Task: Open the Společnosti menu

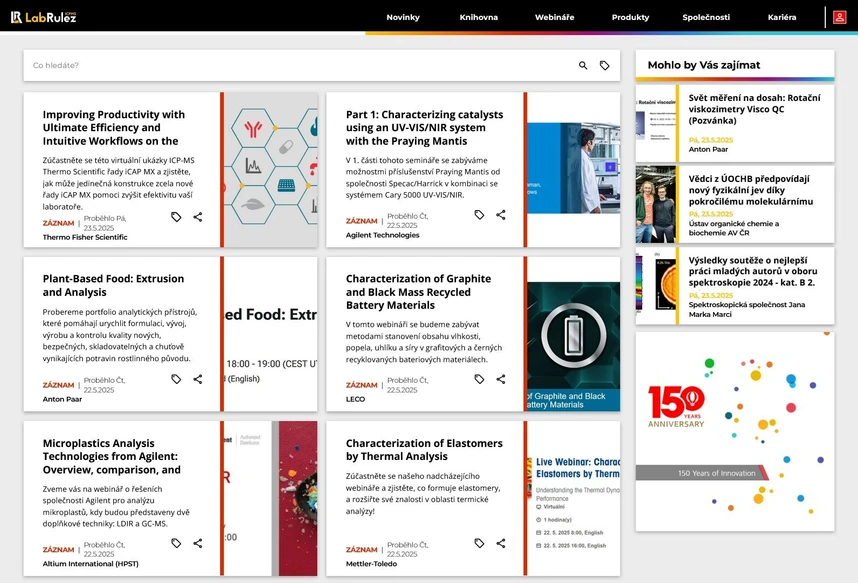Action: (x=706, y=17)
